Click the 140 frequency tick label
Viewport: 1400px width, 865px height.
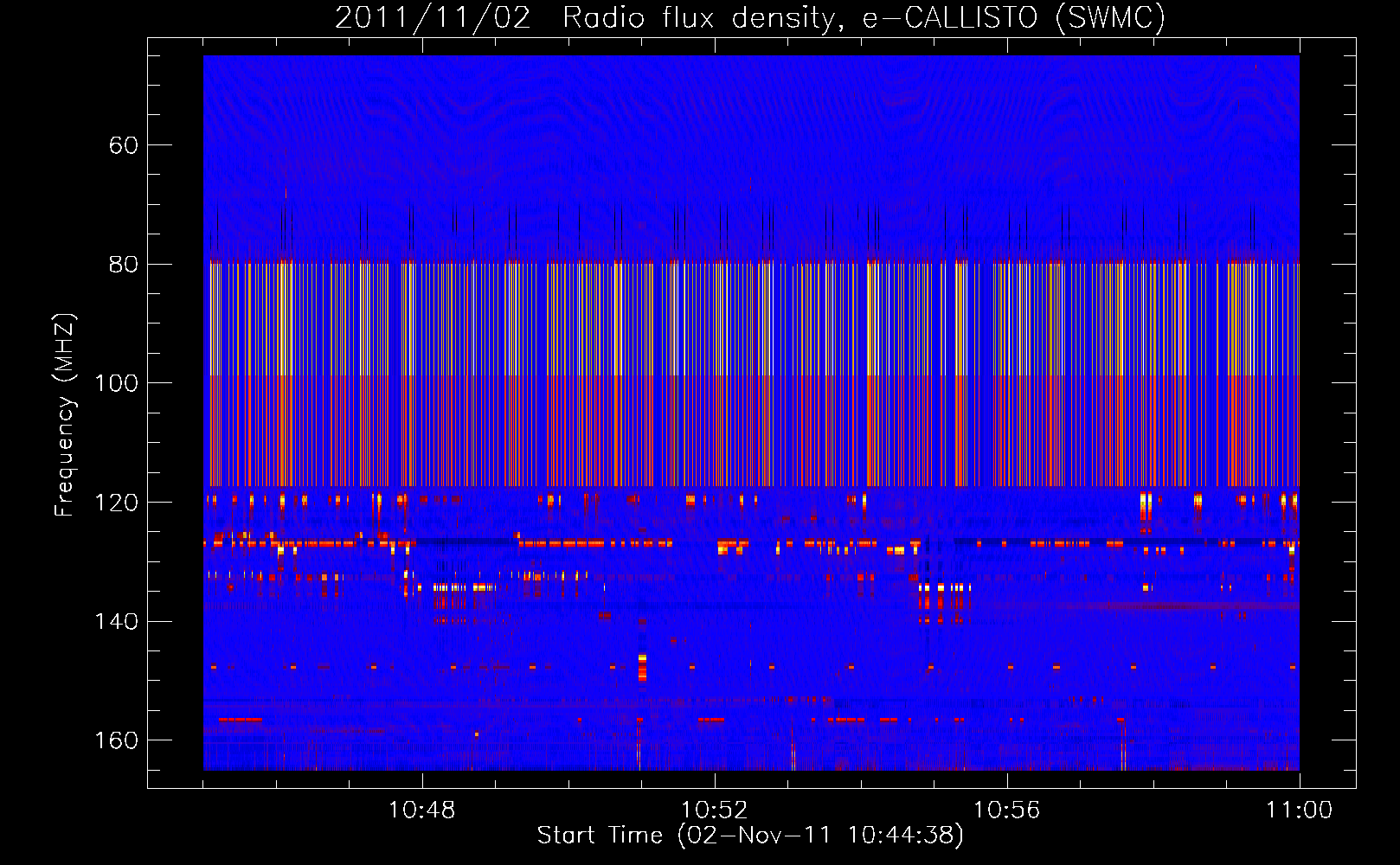116,621
